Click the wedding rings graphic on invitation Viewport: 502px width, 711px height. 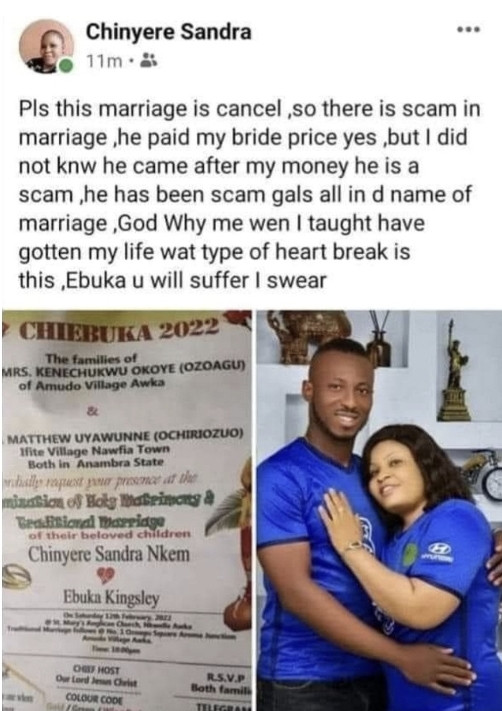point(16,578)
